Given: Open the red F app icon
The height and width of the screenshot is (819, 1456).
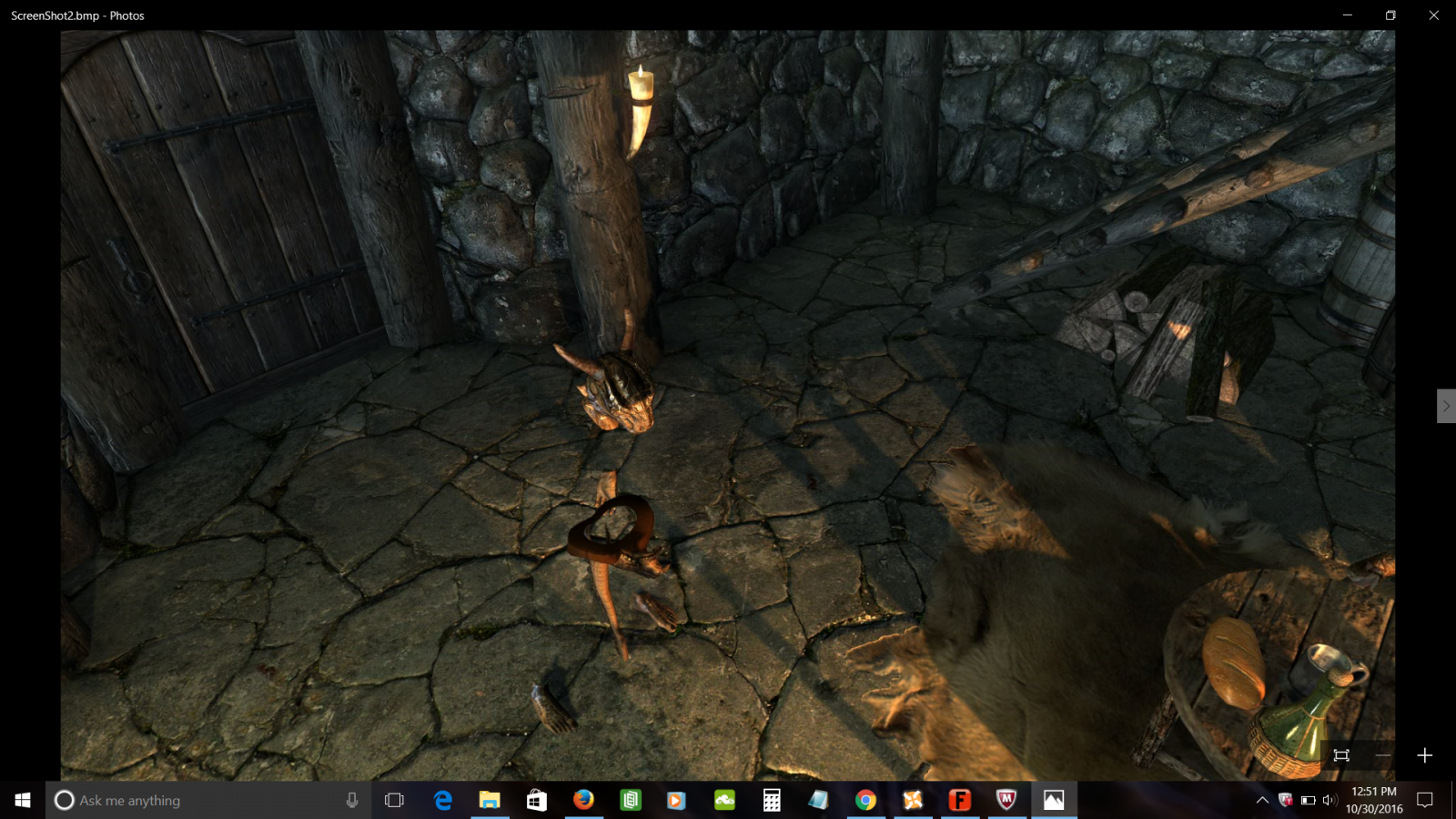Looking at the screenshot, I should pos(959,800).
